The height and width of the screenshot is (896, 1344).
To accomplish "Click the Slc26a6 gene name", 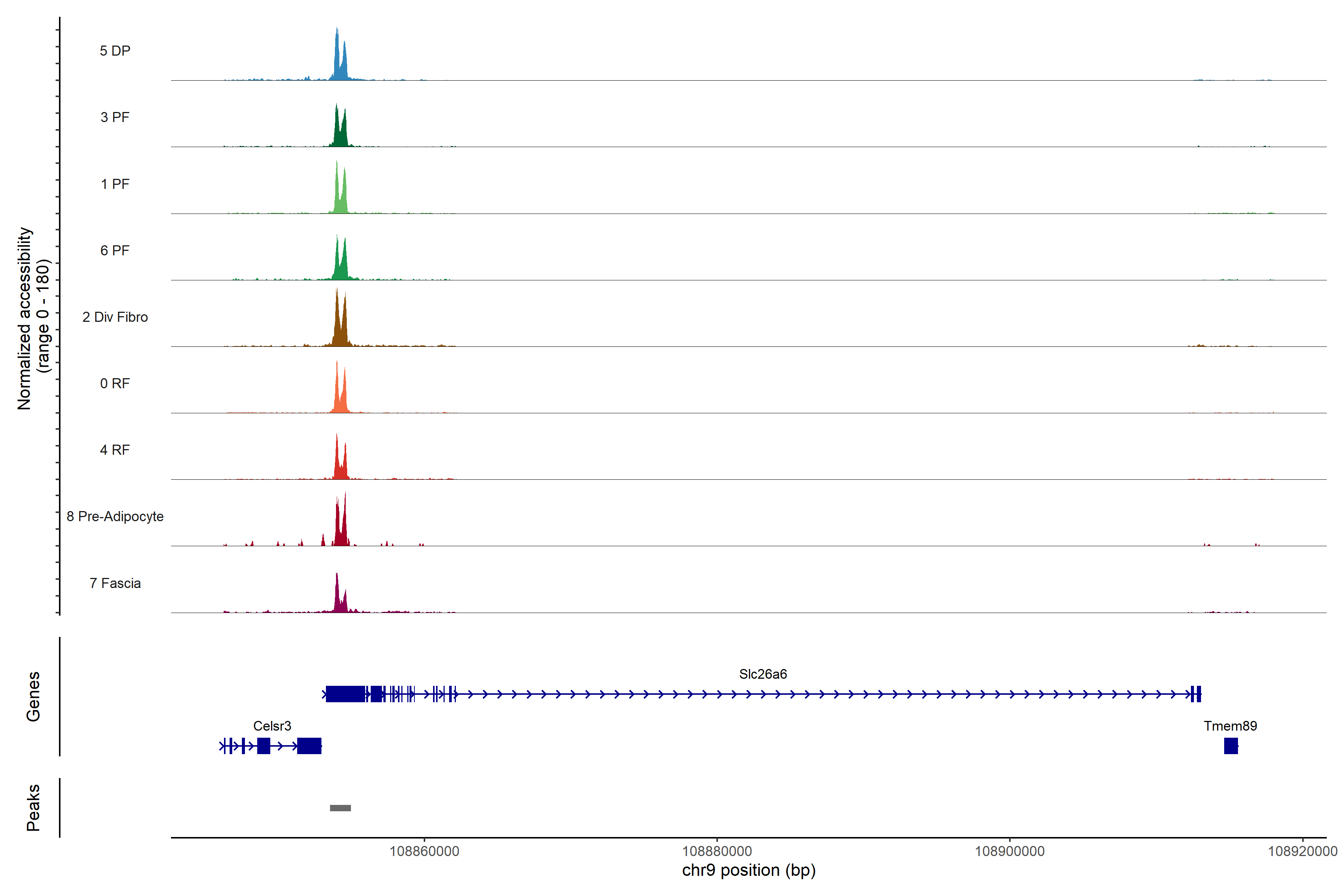I will pos(763,674).
